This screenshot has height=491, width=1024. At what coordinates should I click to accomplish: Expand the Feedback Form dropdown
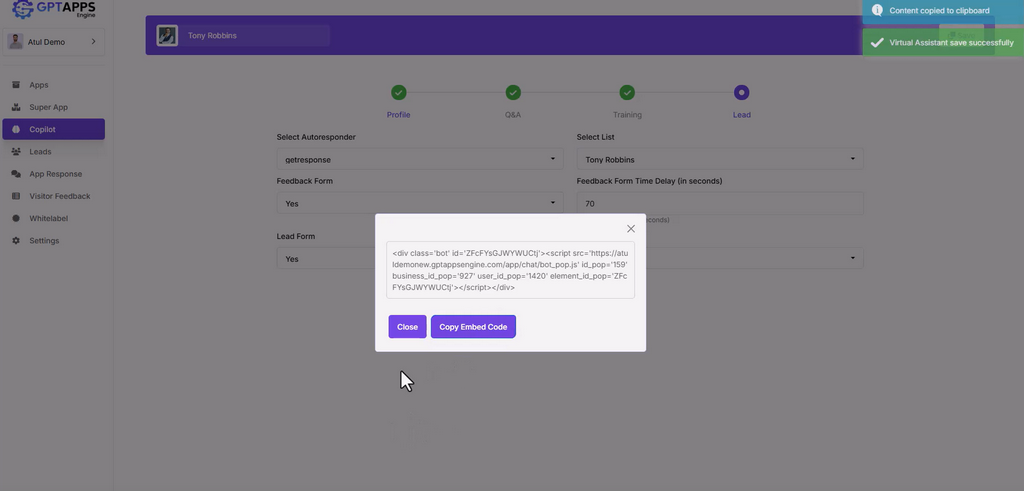coord(419,203)
